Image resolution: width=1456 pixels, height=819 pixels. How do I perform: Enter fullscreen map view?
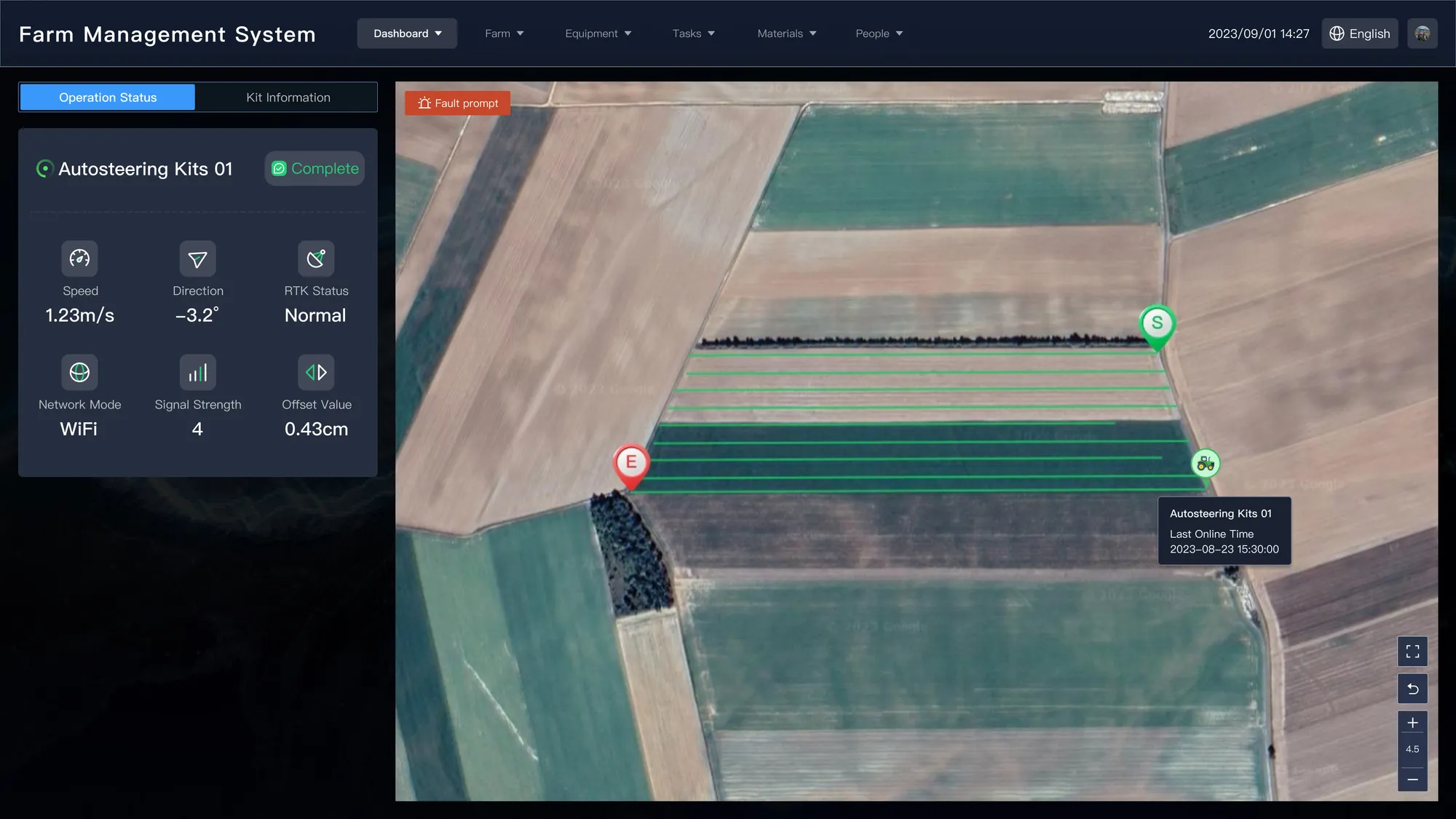pos(1412,652)
